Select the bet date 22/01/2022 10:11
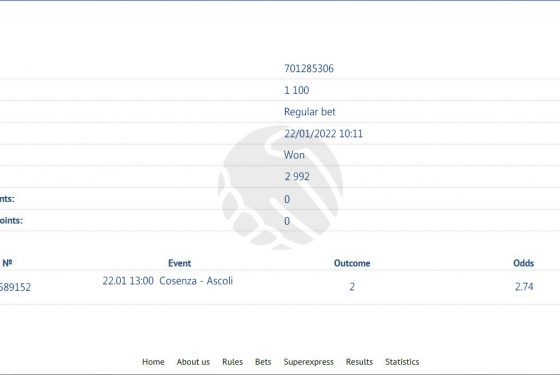The height and width of the screenshot is (375, 560). (x=323, y=134)
